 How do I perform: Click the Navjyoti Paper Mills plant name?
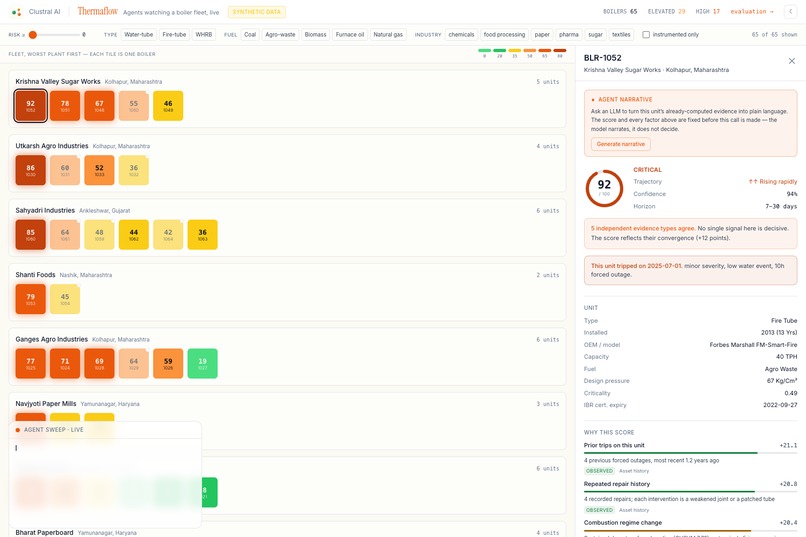46,404
